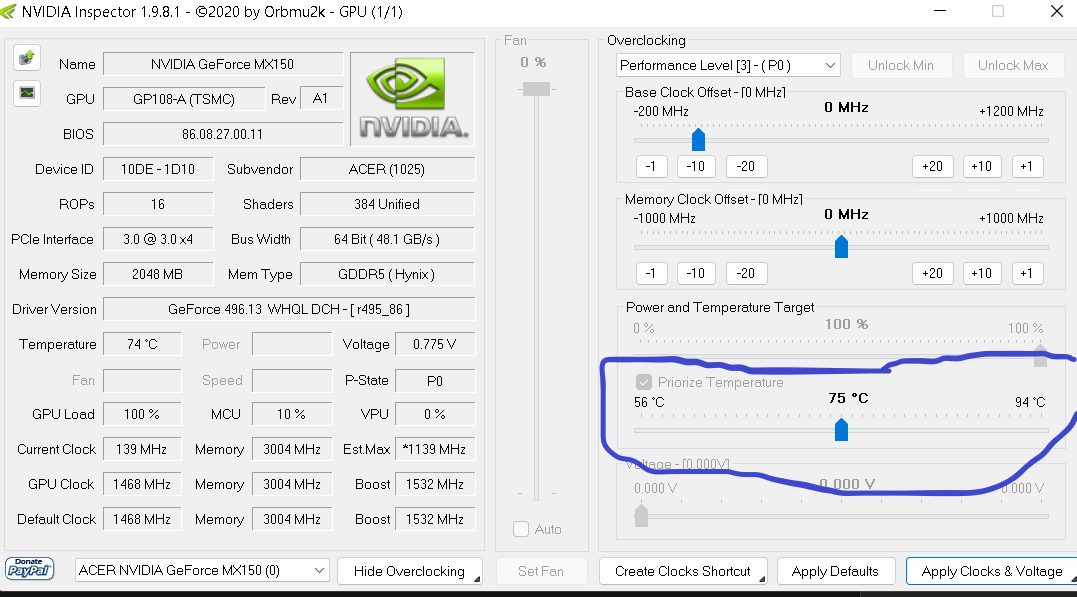Click -1 under Base Clock Offset
Viewport: 1077px width, 597px height.
pyautogui.click(x=650, y=166)
